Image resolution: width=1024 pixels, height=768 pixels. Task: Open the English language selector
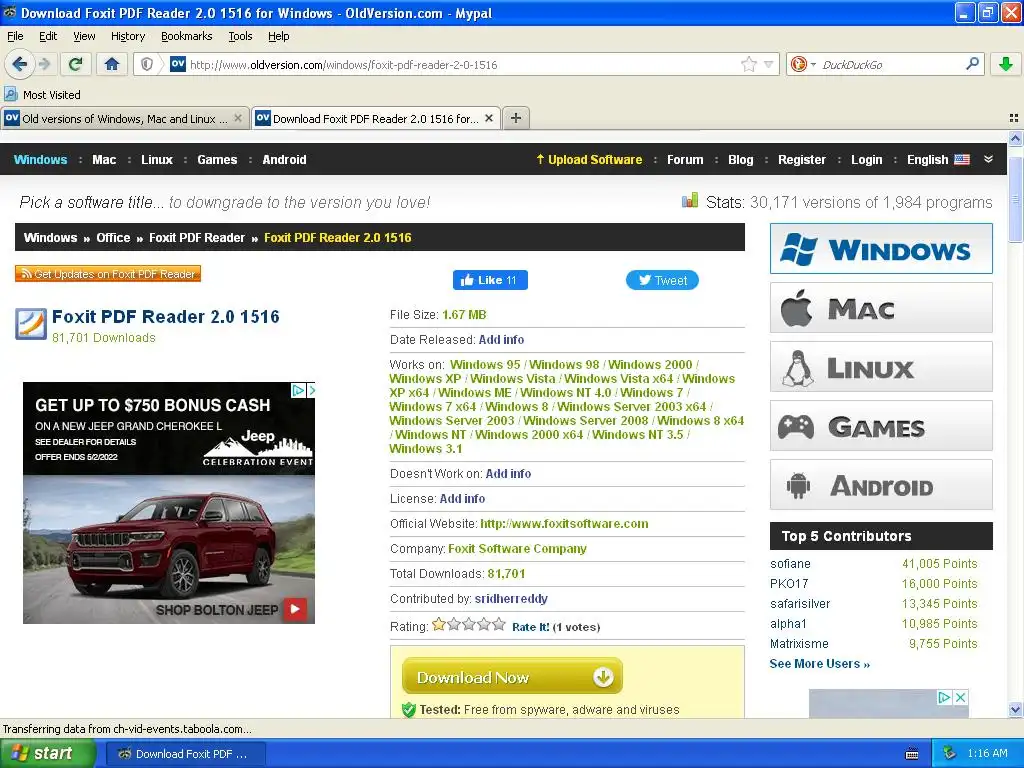(938, 159)
